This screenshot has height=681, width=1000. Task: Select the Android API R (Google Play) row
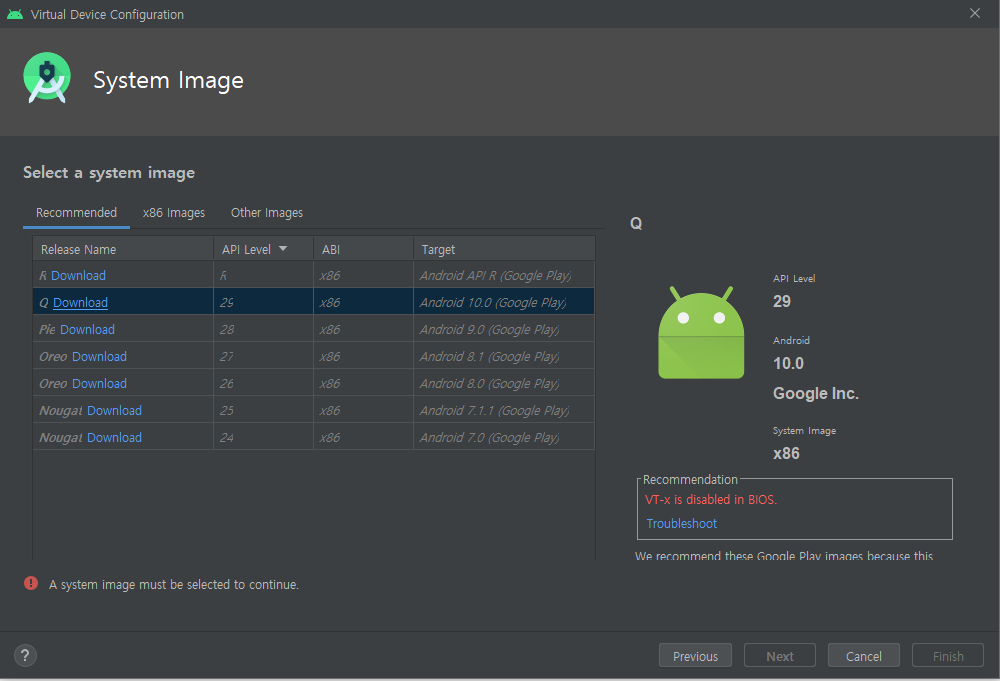pos(314,275)
